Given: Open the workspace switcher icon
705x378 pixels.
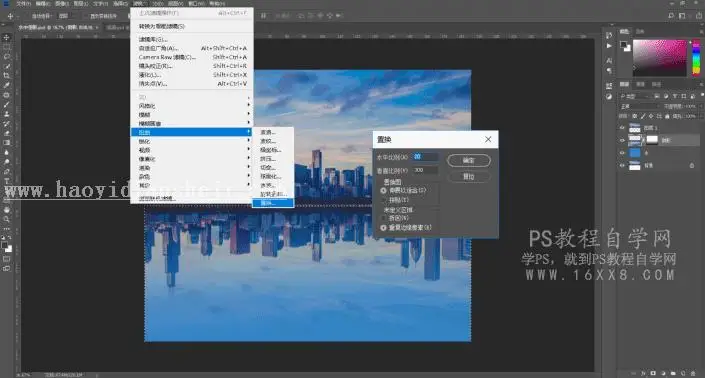Looking at the screenshot, I should [682, 16].
